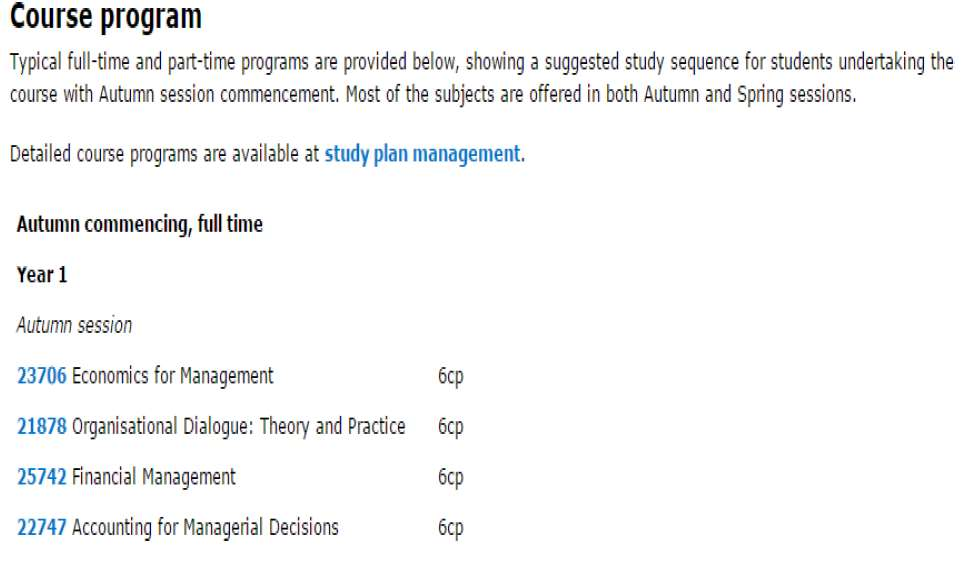Click the Economics for Management title
Viewport: 972px width, 565px height.
[172, 376]
